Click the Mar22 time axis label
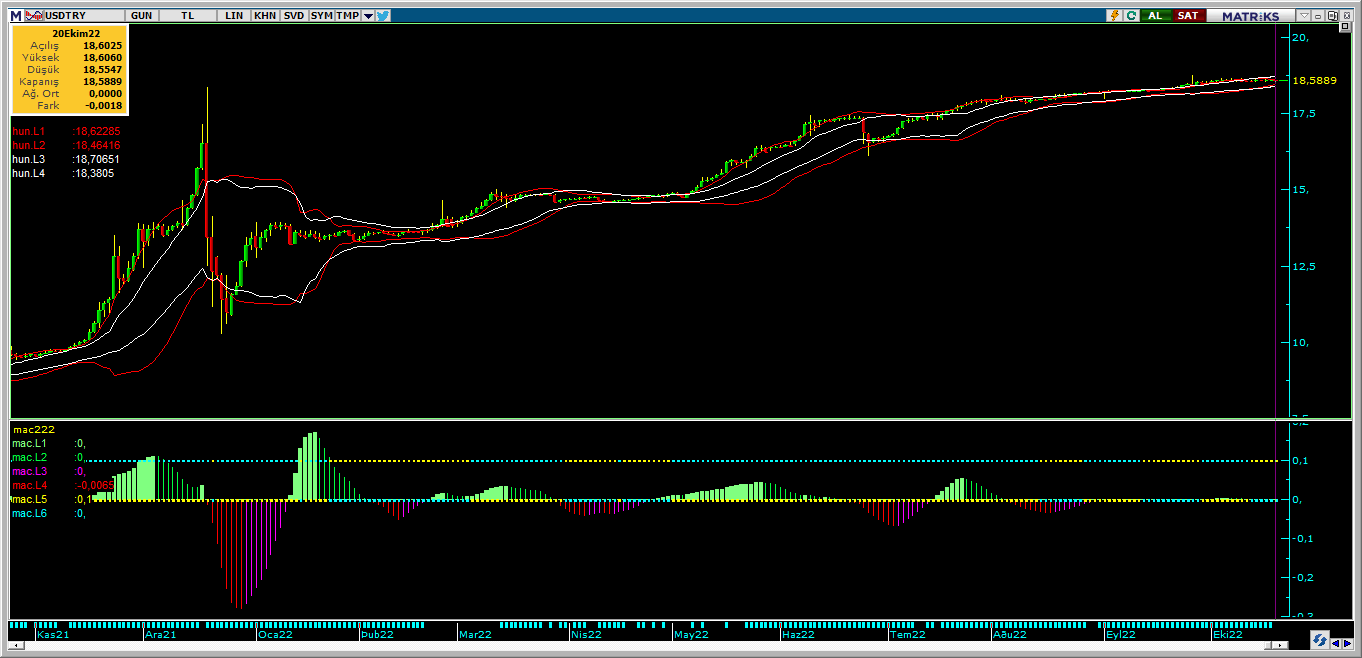This screenshot has height=658, width=1362. (x=476, y=634)
